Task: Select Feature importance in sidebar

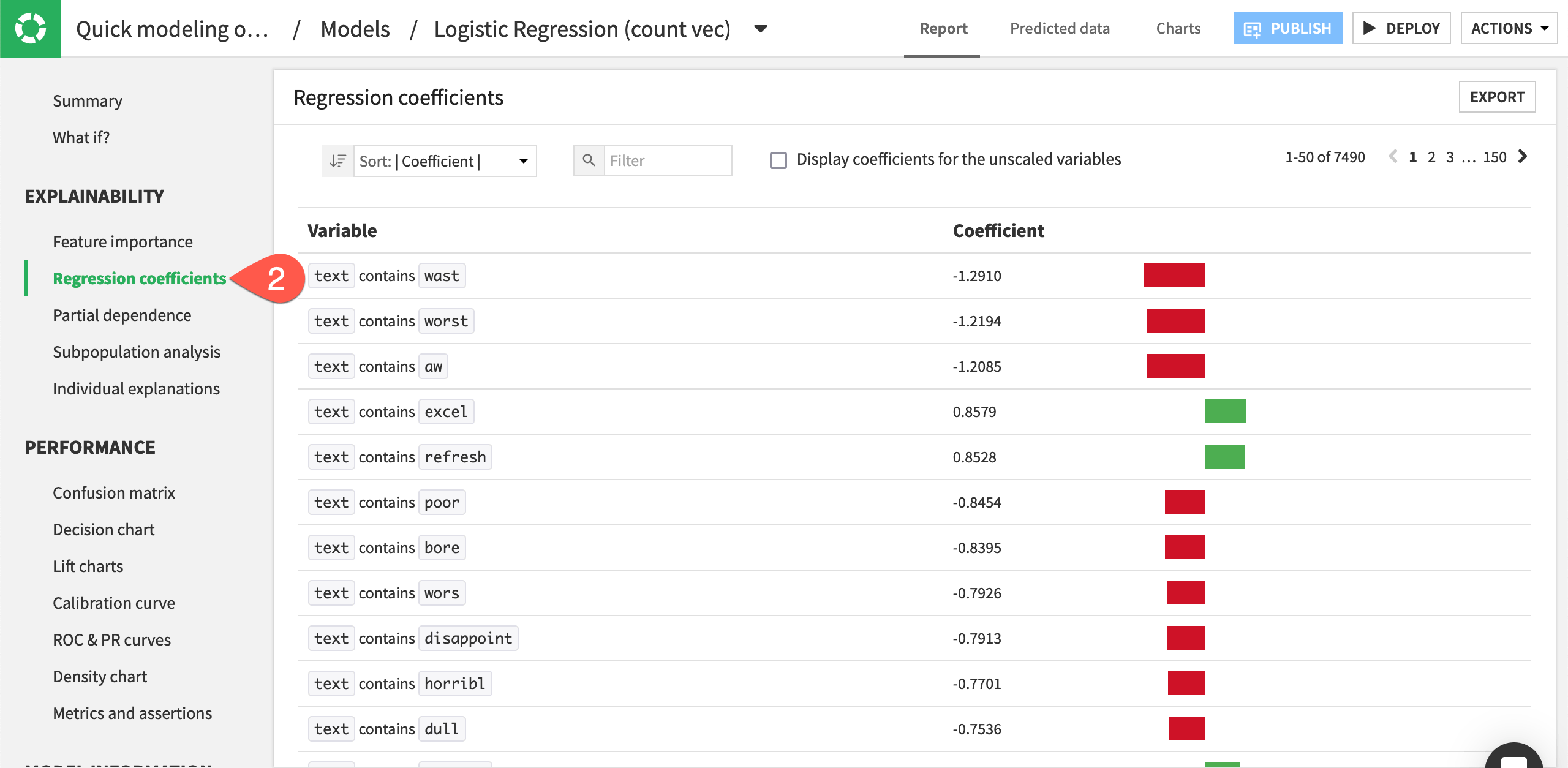Action: (122, 241)
